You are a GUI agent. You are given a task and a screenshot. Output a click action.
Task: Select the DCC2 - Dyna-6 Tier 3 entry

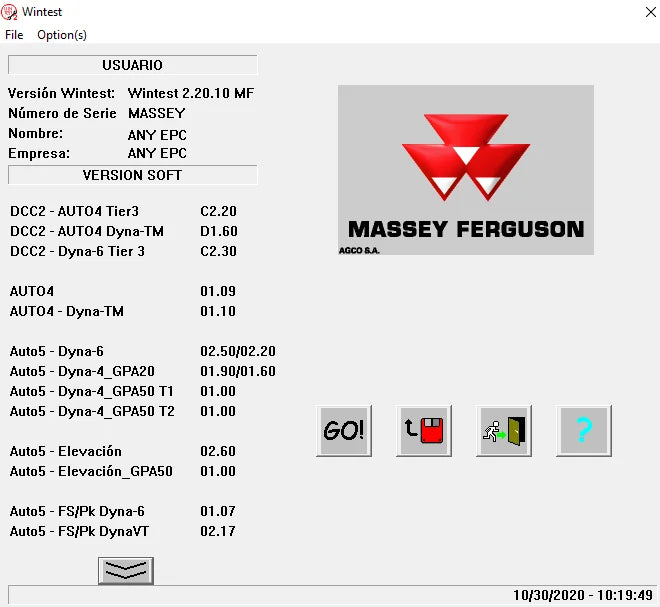click(77, 251)
